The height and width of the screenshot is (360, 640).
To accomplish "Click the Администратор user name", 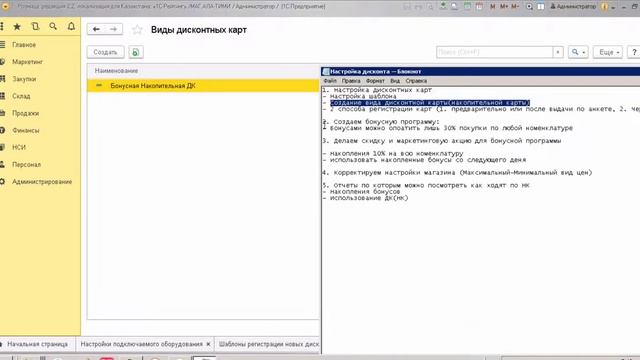I will click(573, 7).
